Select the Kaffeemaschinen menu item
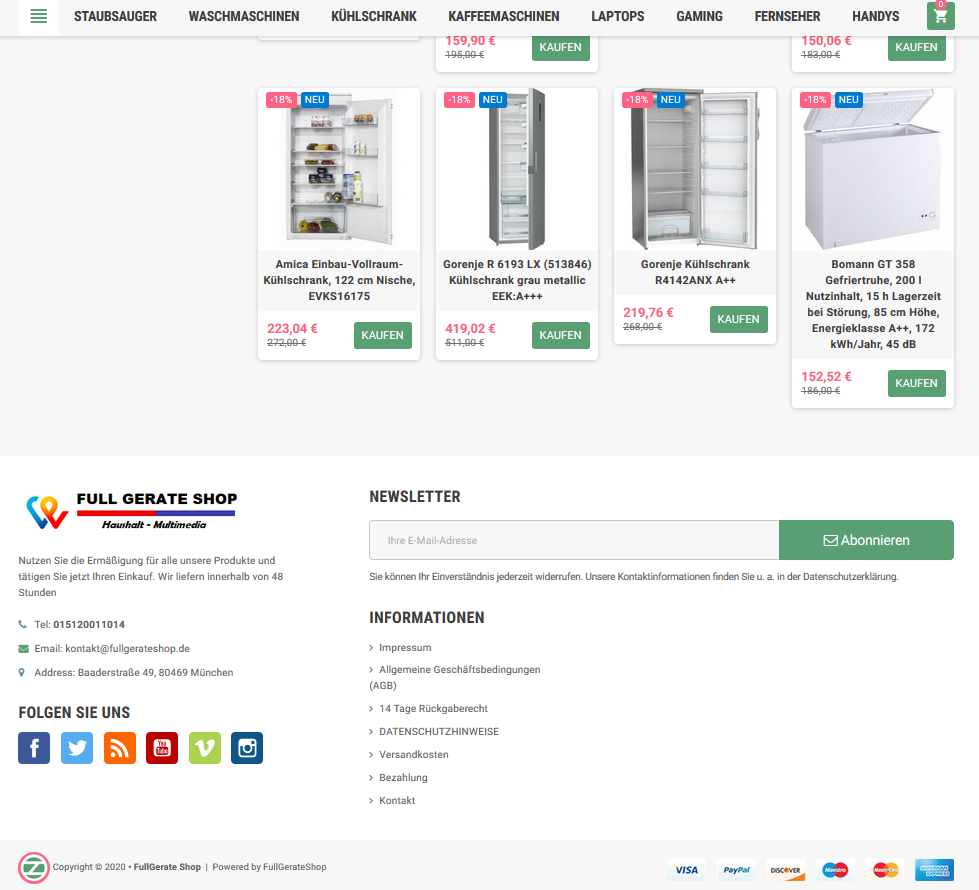Image resolution: width=979 pixels, height=890 pixels. tap(504, 16)
